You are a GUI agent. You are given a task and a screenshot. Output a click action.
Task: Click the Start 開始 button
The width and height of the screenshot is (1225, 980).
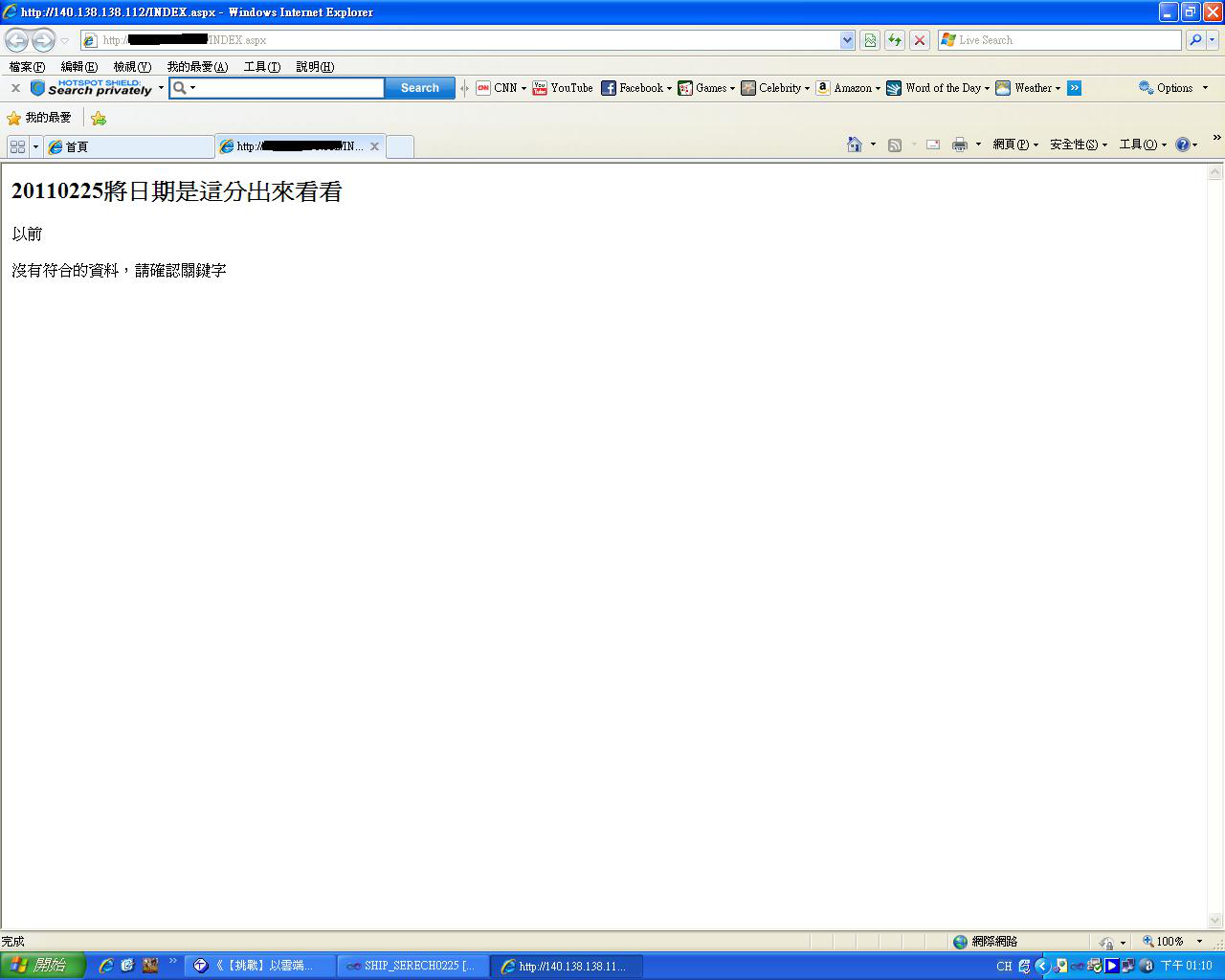43,966
